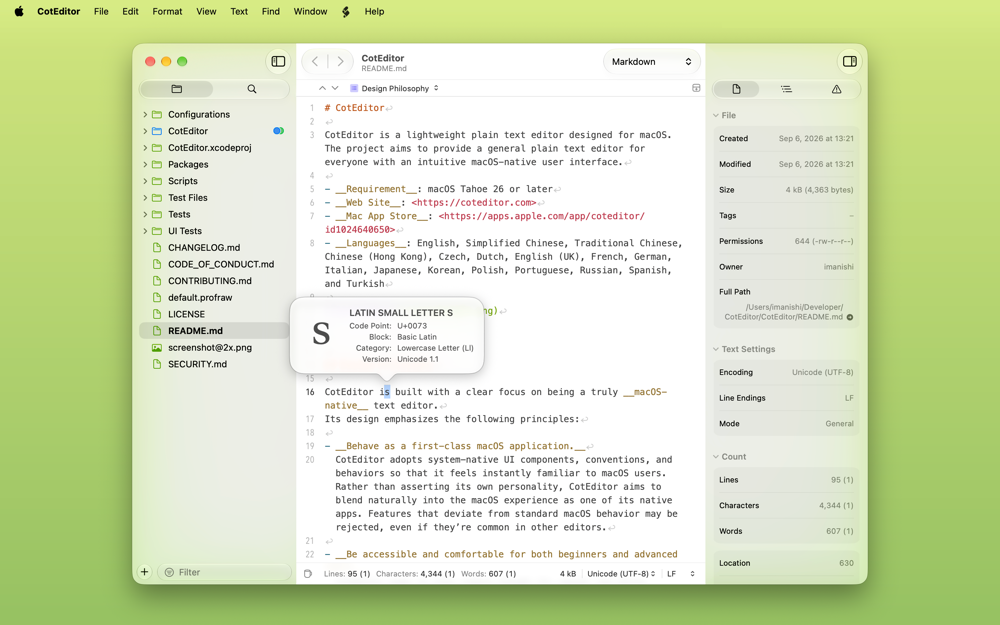Click the 4 kB file size in status bar
1000x625 pixels.
(568, 573)
